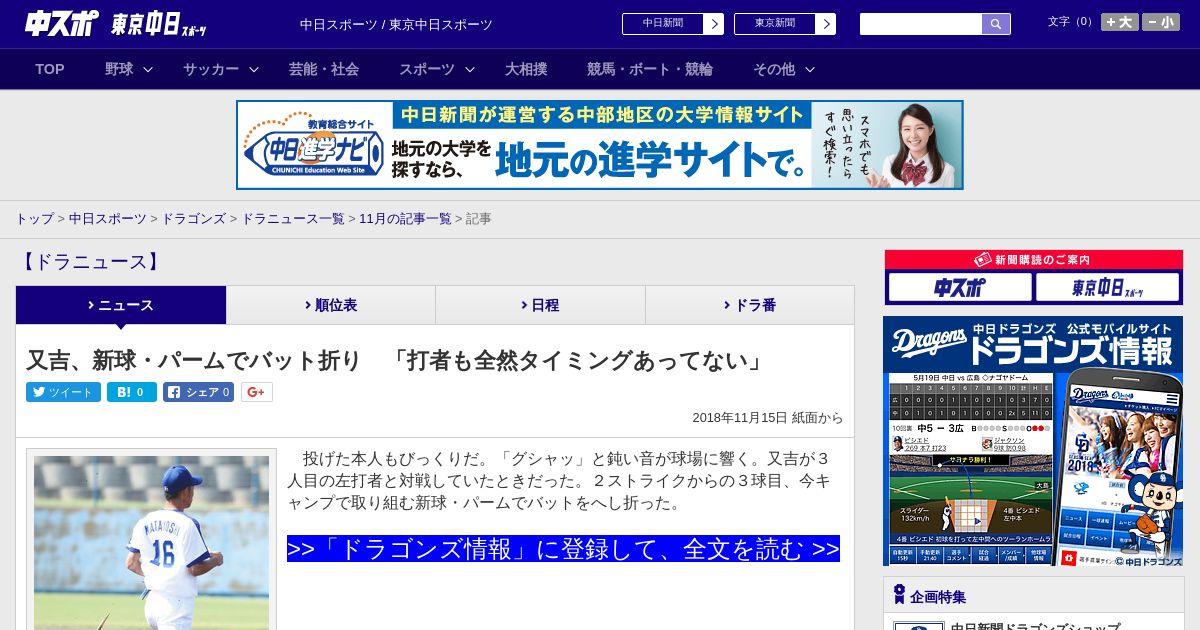Image resolution: width=1200 pixels, height=630 pixels.
Task: Decrease font size with －小 button
Action: 1161,22
